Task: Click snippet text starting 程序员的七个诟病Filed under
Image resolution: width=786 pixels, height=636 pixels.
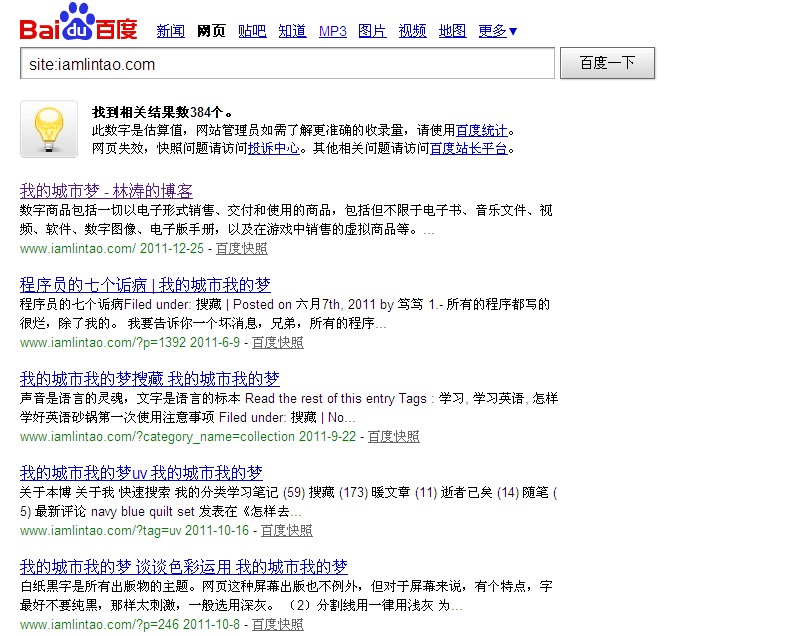Action: tap(285, 314)
